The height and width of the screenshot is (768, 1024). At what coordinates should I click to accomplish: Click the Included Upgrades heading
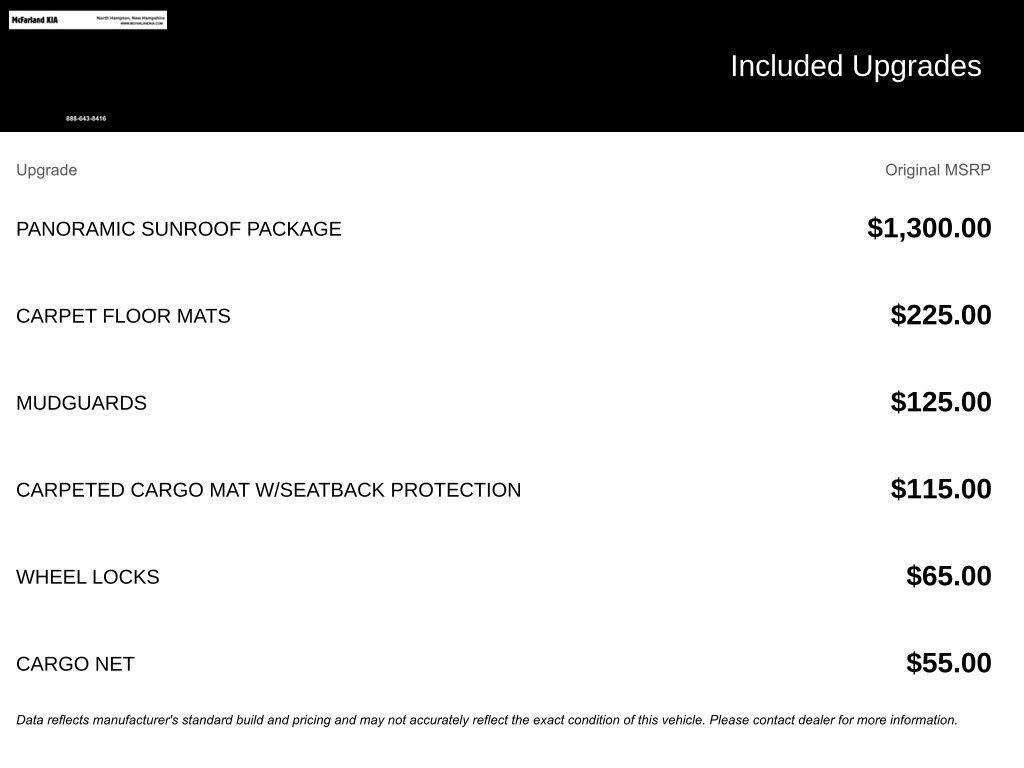(x=855, y=66)
